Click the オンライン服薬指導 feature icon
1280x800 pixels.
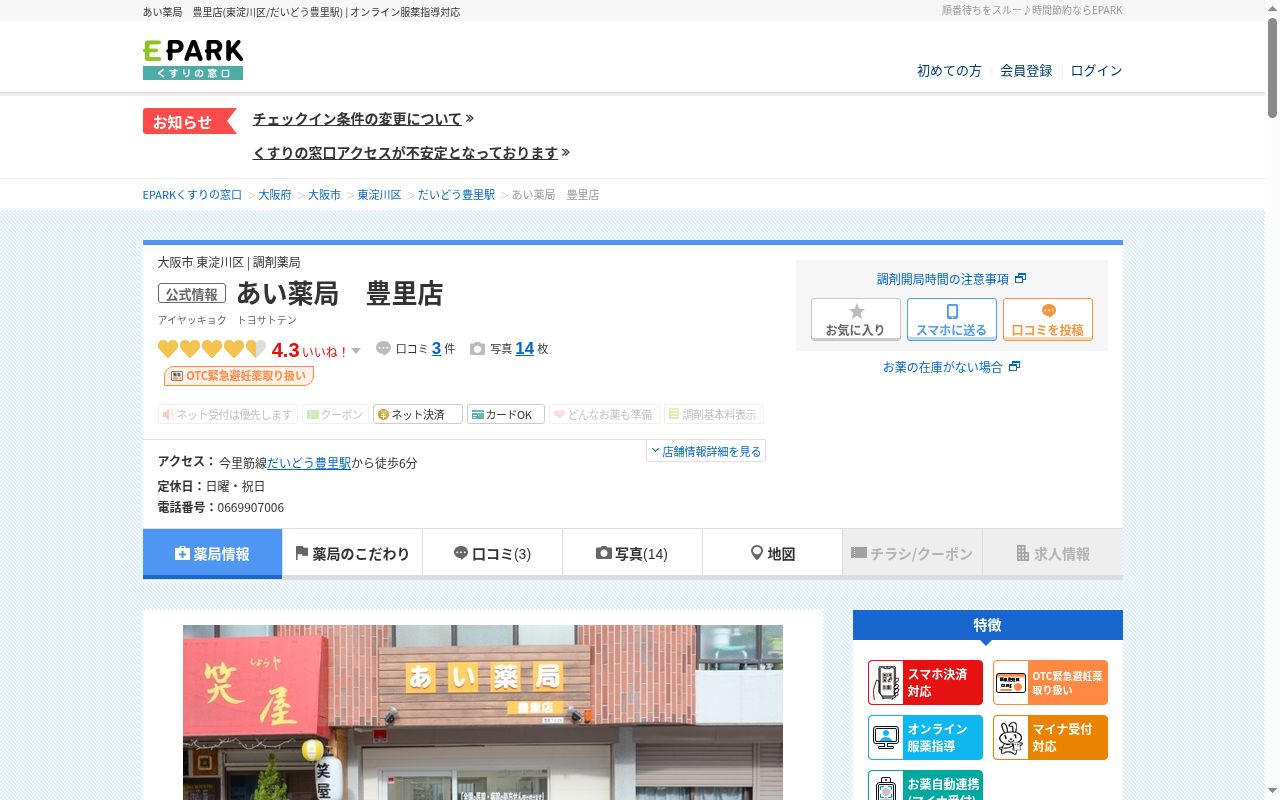pos(925,737)
